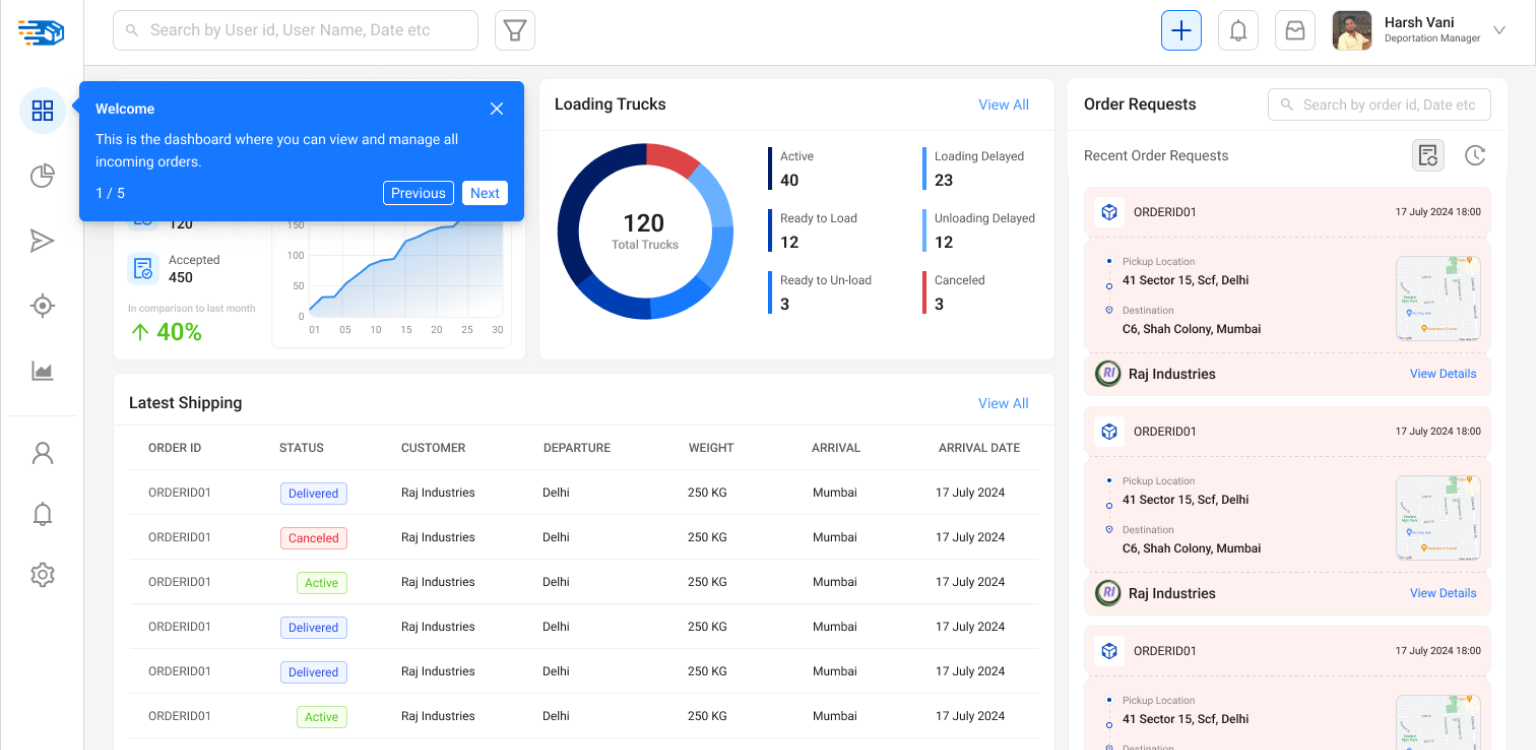Image resolution: width=1536 pixels, height=750 pixels.
Task: Open the area chart reports sidebar icon
Action: [x=42, y=371]
